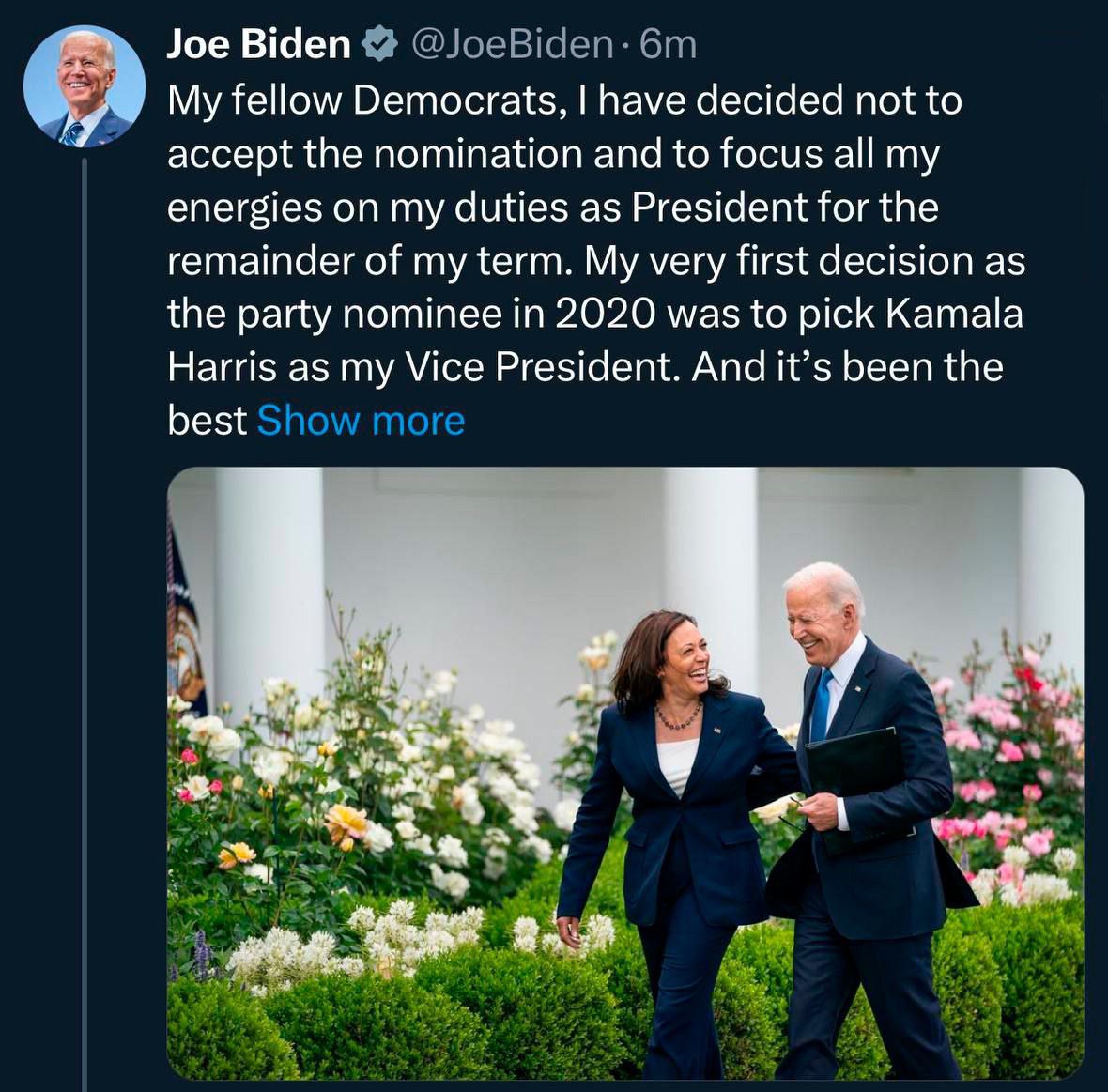Click the "6m" tweet timestamp
1108x1092 pixels.
(x=668, y=44)
